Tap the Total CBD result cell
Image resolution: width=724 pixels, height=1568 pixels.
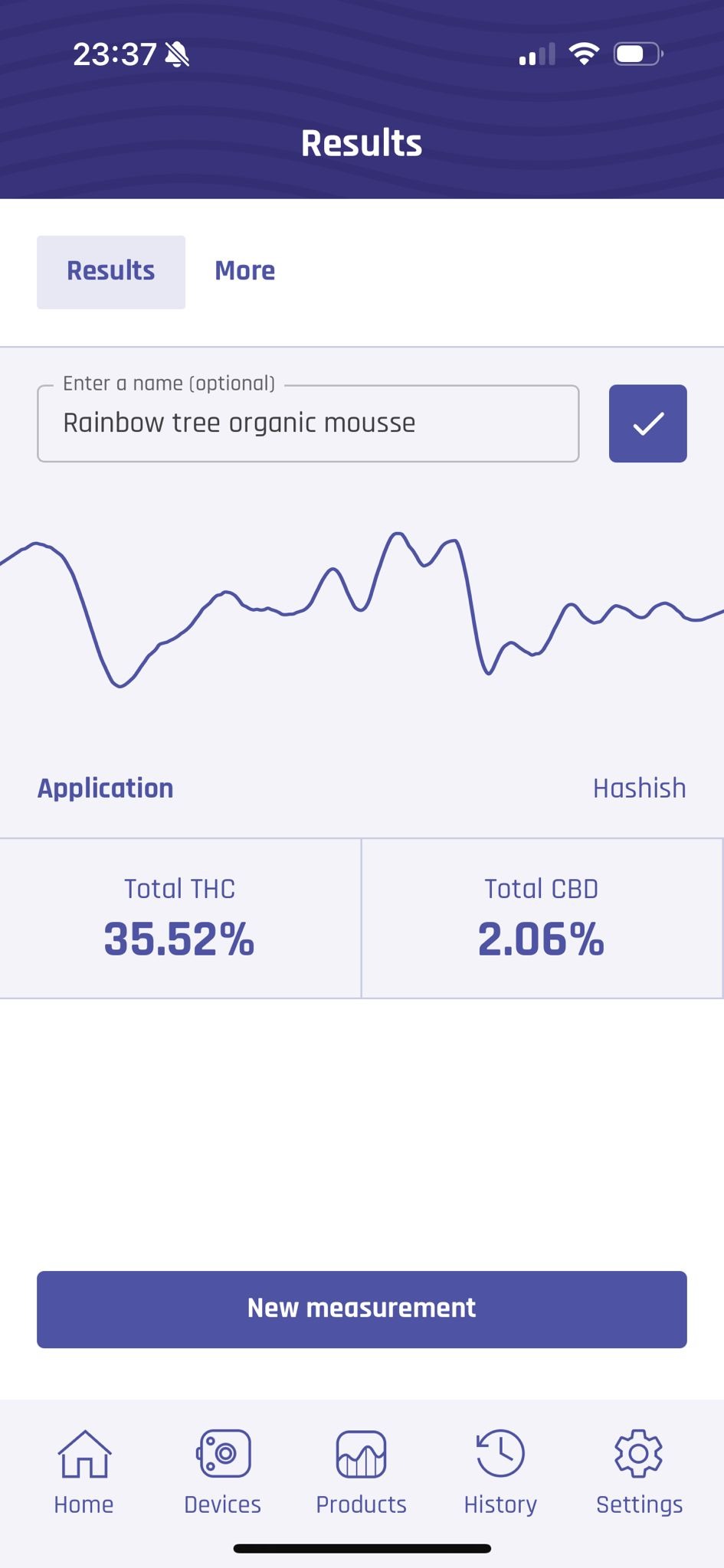pyautogui.click(x=542, y=918)
